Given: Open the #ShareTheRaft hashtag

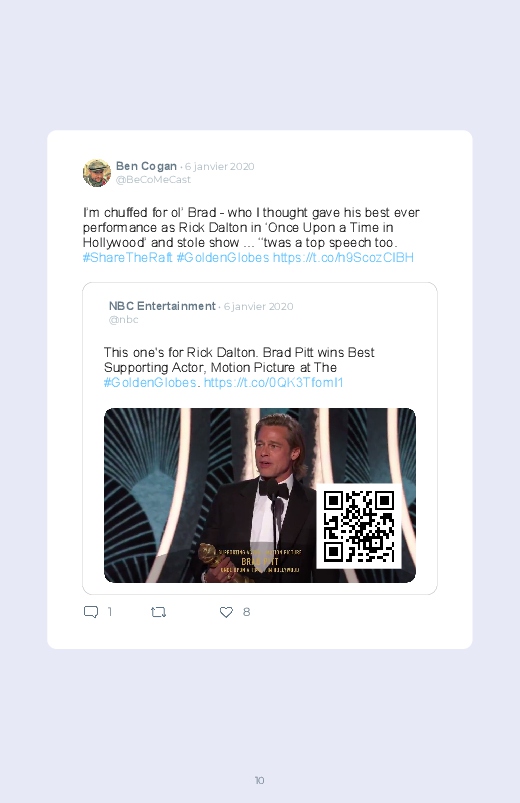Looking at the screenshot, I should tap(128, 257).
